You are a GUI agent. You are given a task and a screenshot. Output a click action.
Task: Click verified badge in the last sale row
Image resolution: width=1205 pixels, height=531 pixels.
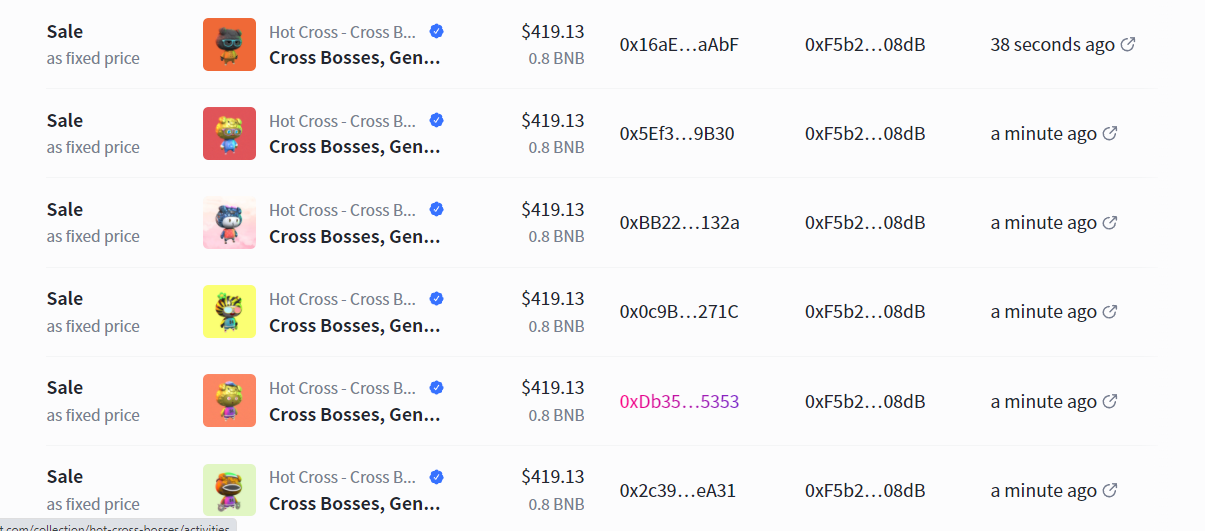pos(436,477)
